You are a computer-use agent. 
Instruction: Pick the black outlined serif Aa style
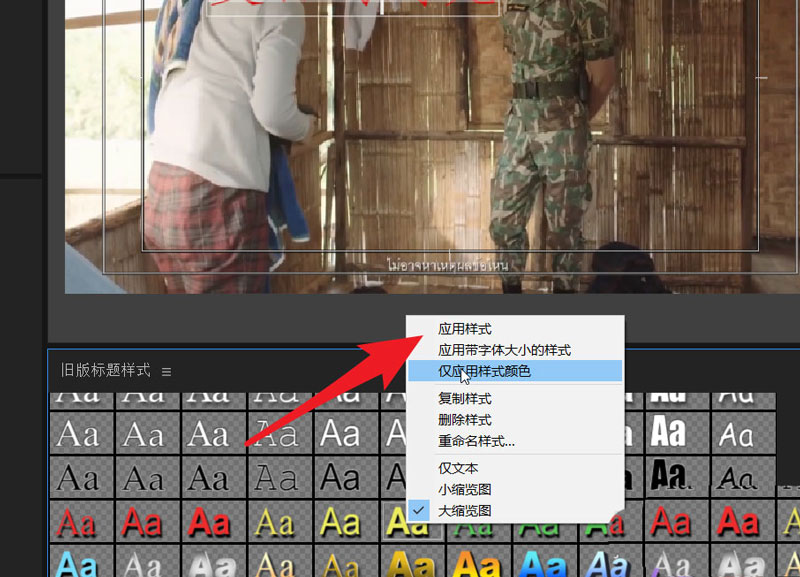[x=280, y=478]
